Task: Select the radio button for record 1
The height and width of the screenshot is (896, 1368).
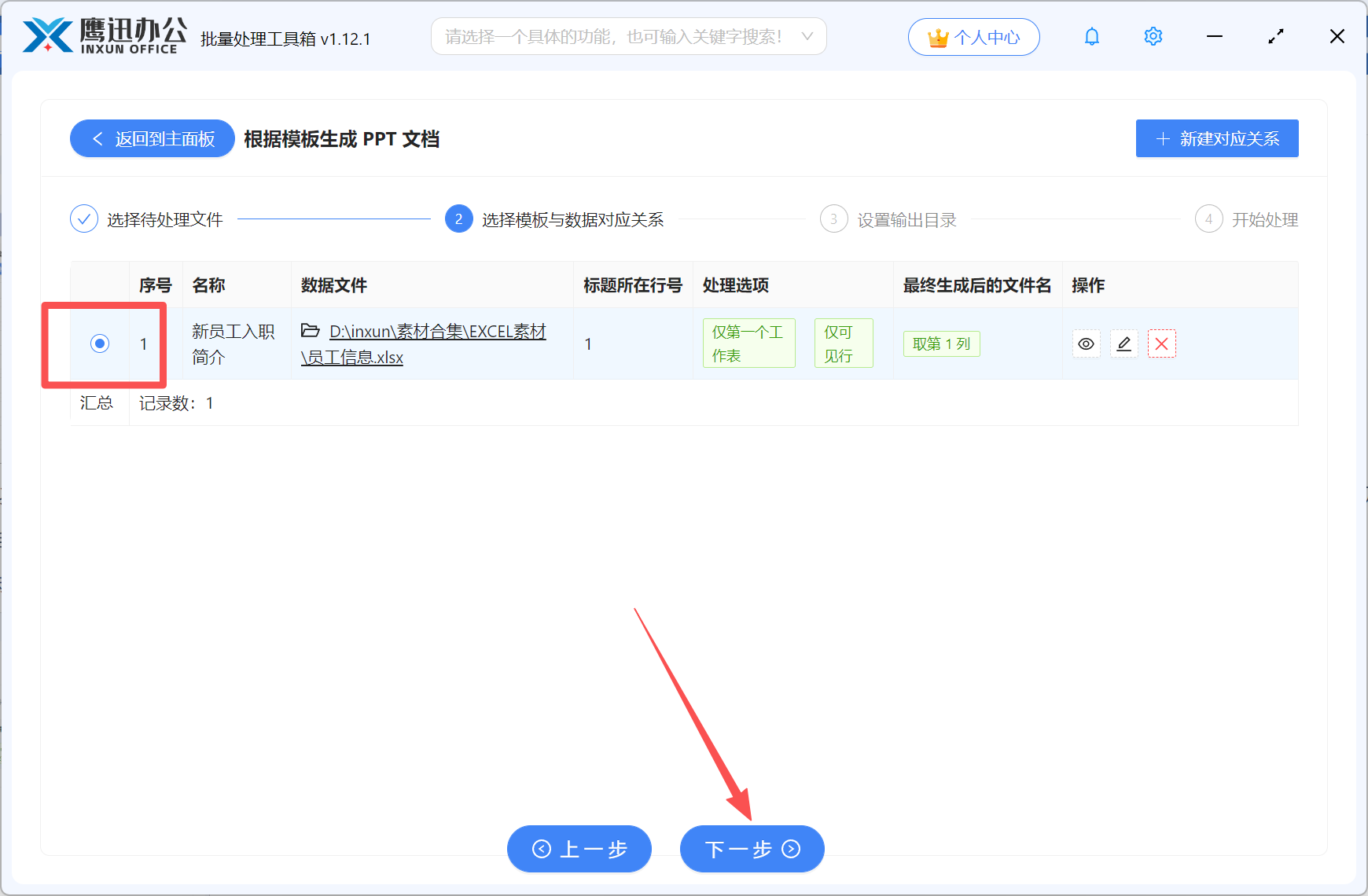Action: click(99, 343)
